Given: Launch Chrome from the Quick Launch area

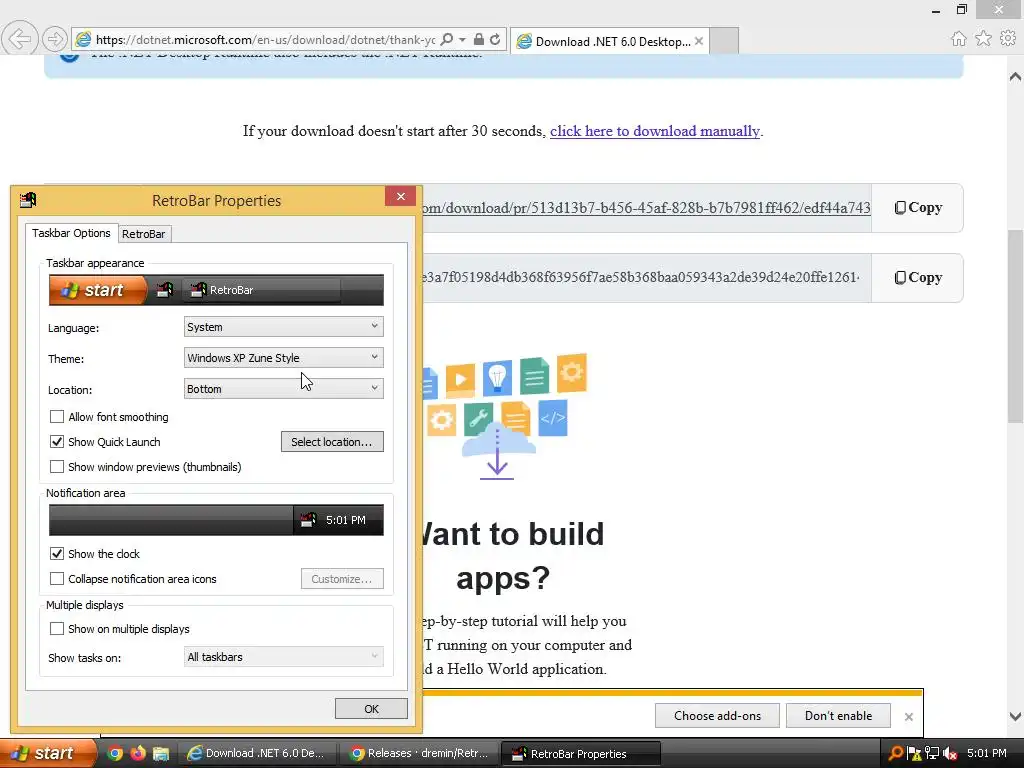Looking at the screenshot, I should click(x=114, y=753).
